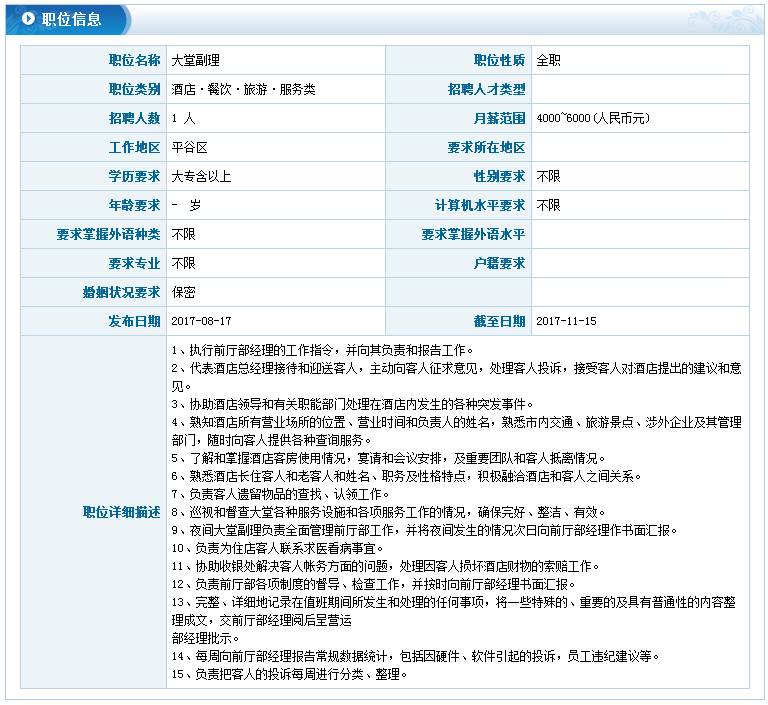The width and height of the screenshot is (768, 705).
Task: Click description item 1 about 前厅部经理的工作指令
Action: tap(322, 350)
